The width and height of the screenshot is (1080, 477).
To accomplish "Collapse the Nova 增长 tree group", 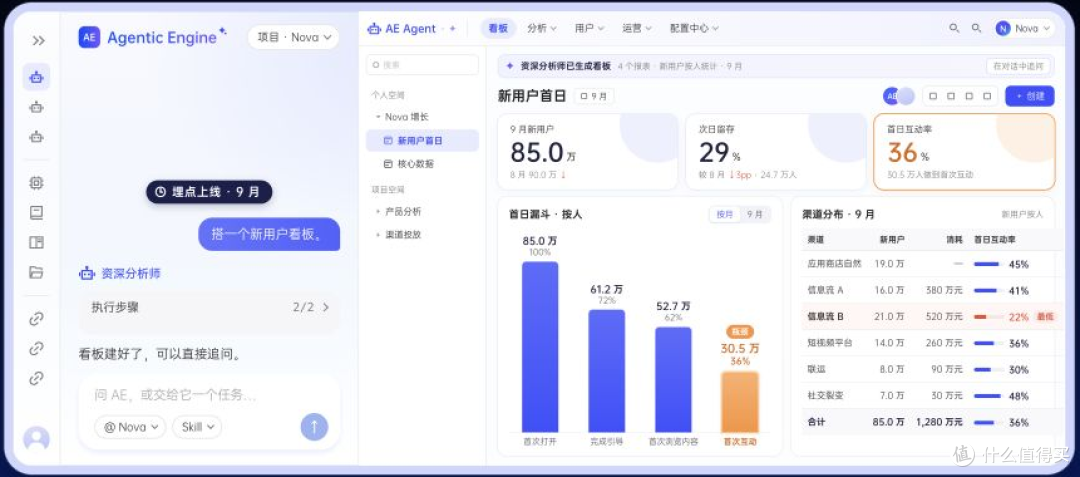I will (x=378, y=117).
